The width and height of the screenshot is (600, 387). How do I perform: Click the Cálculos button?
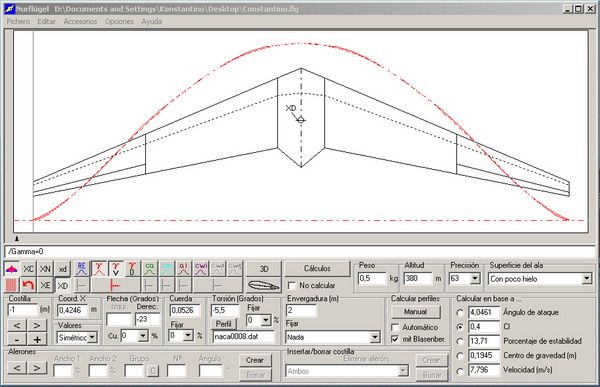click(317, 269)
